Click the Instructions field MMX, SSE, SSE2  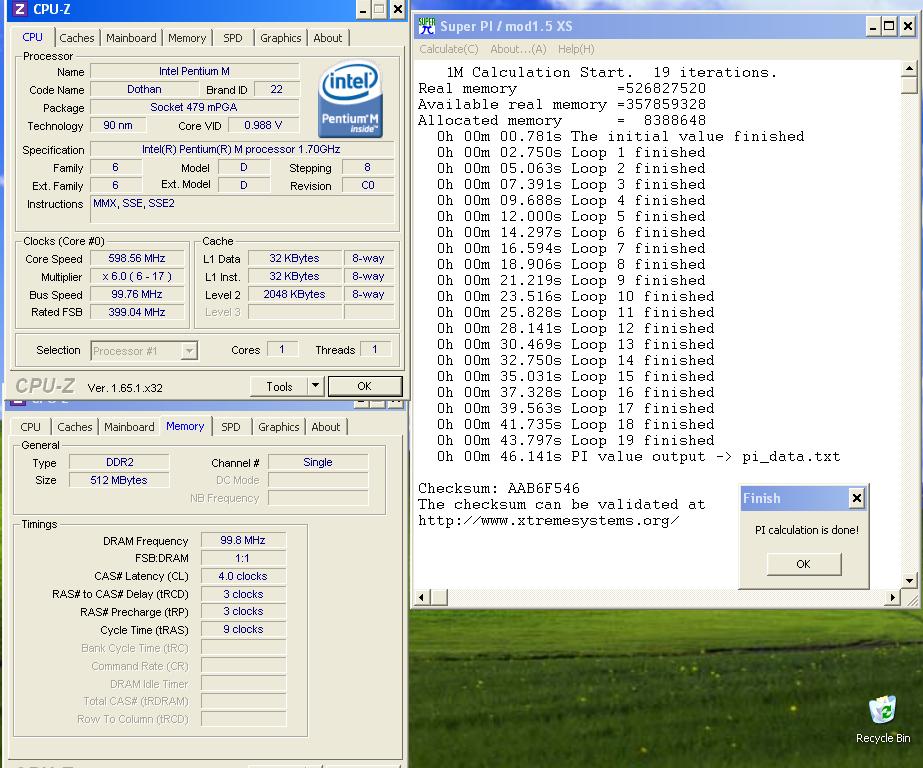pyautogui.click(x=242, y=209)
